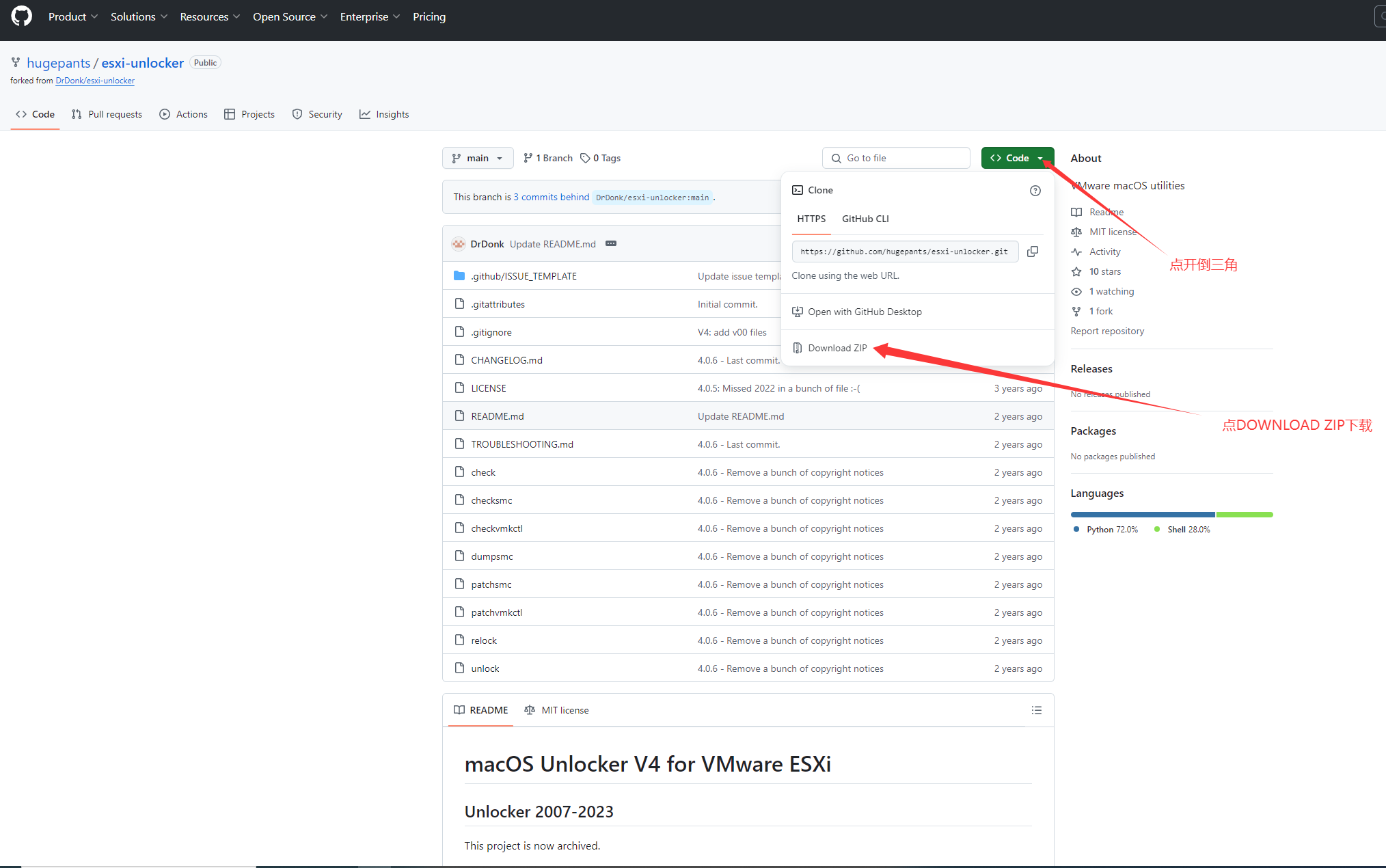Viewport: 1386px width, 868px height.
Task: Switch to the Actions tab
Action: point(183,115)
